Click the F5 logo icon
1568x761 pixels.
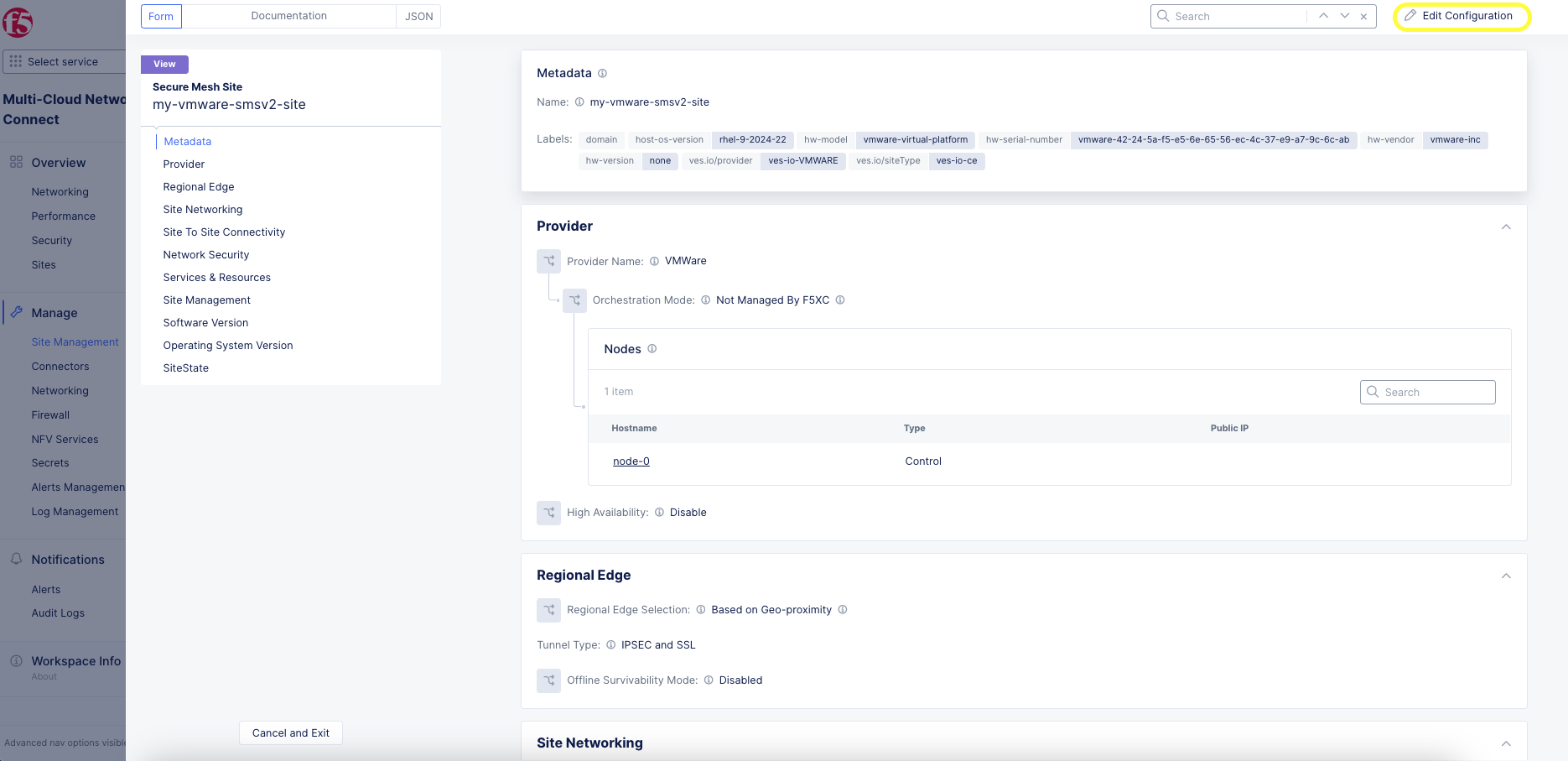click(17, 22)
